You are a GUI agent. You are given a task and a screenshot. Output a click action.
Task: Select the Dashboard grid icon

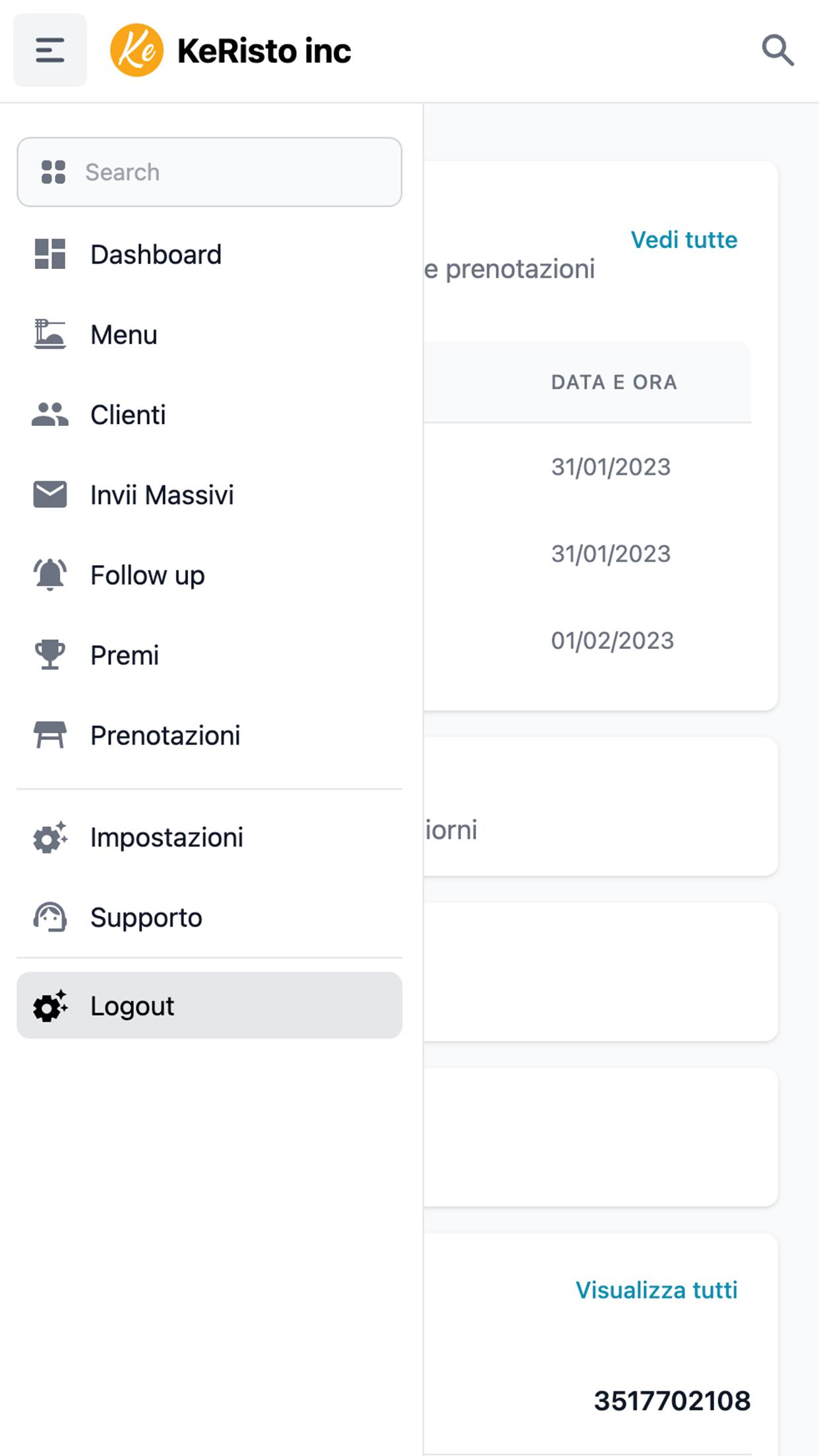click(x=50, y=255)
